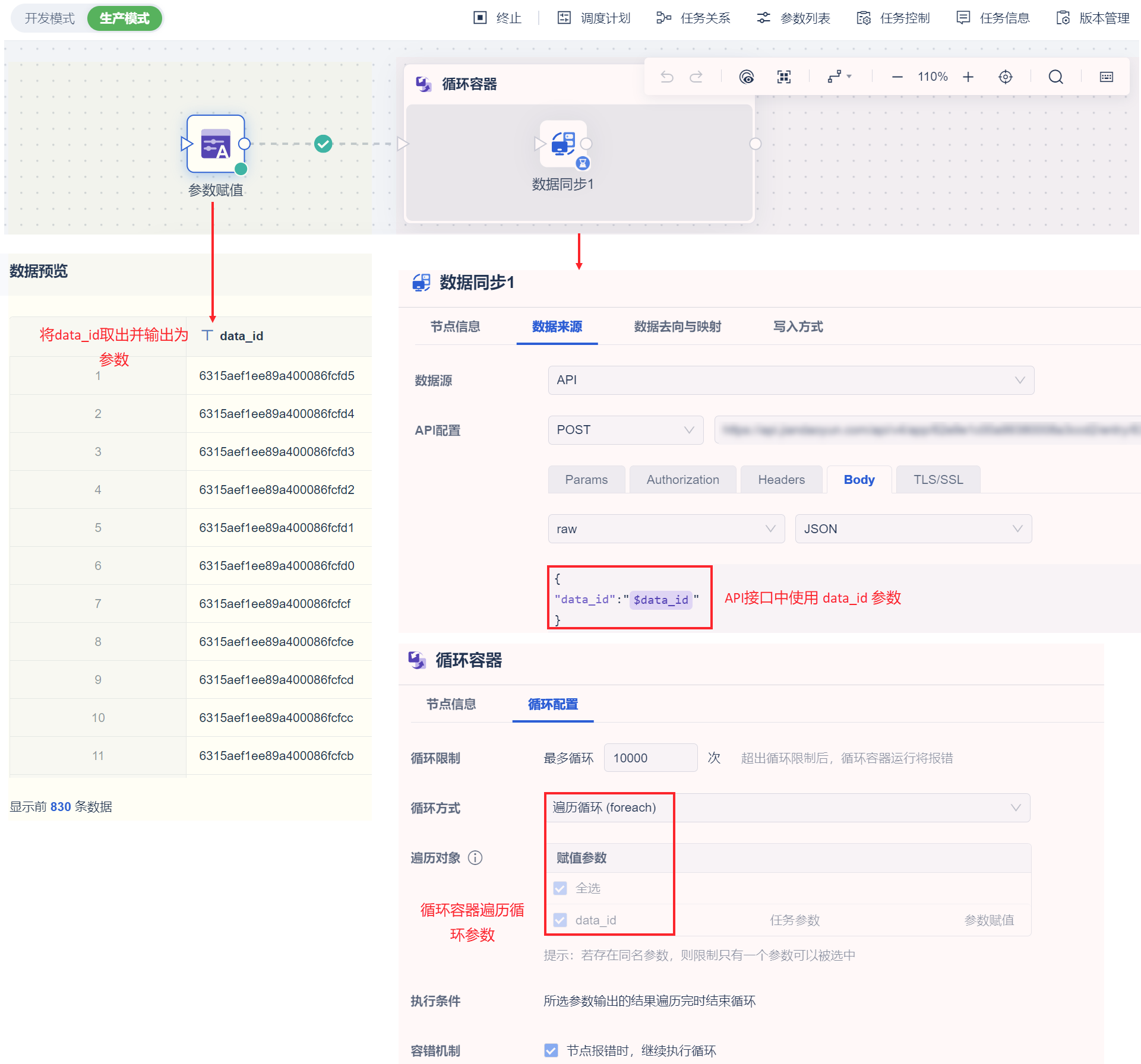
Task: Click the redo arrow in canvas toolbar
Action: click(696, 77)
